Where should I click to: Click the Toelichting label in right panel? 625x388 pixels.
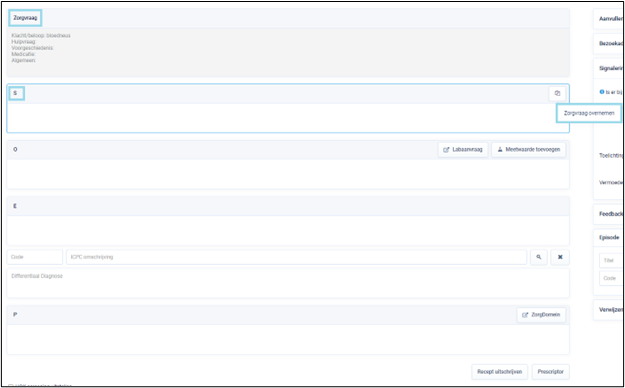(x=611, y=156)
